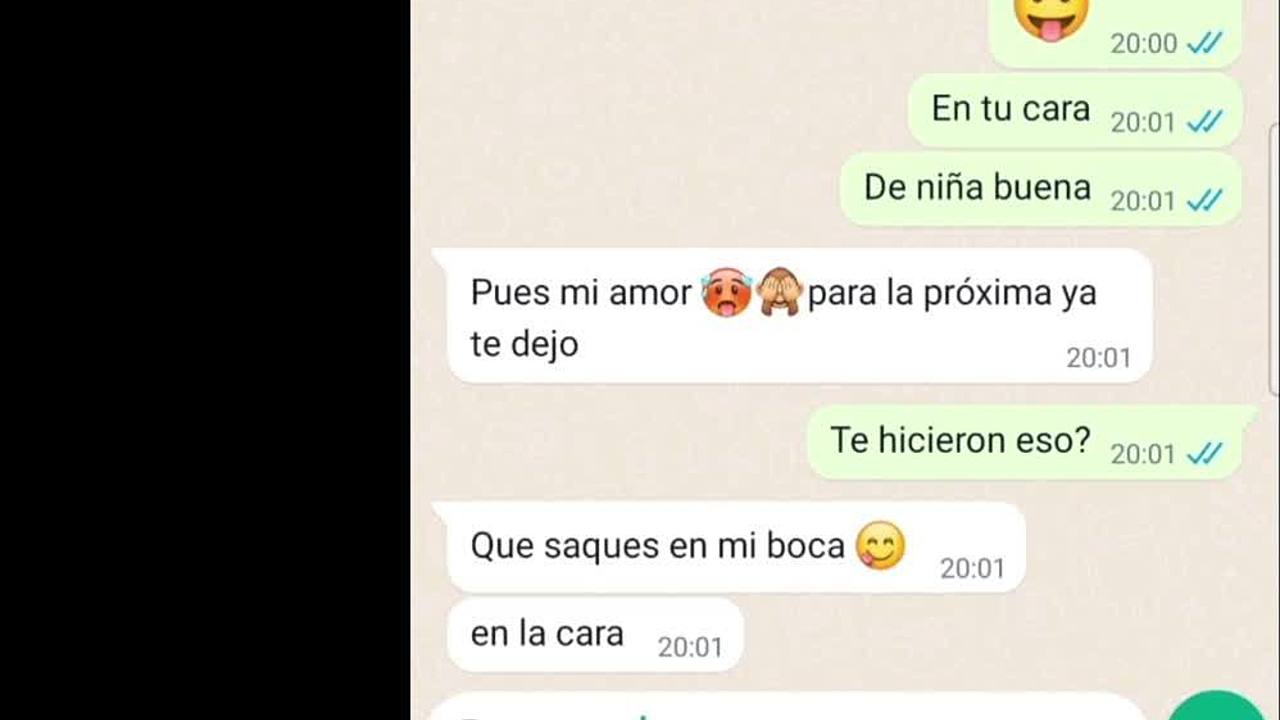The height and width of the screenshot is (720, 1280).
Task: Click the see-no-evil monkey emoji
Action: click(x=779, y=293)
